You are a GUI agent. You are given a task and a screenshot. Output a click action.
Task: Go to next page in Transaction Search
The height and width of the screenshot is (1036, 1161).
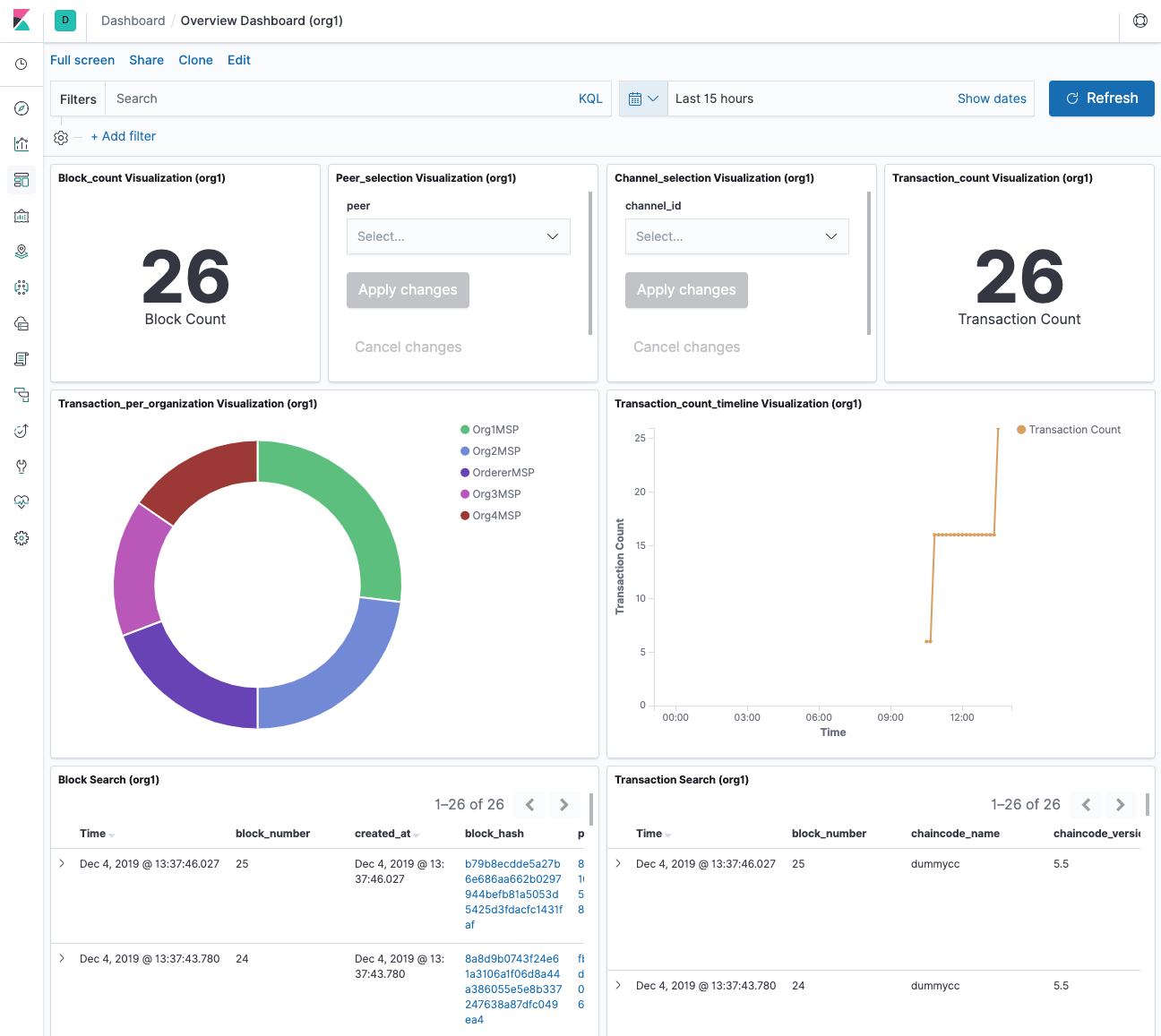point(1121,805)
